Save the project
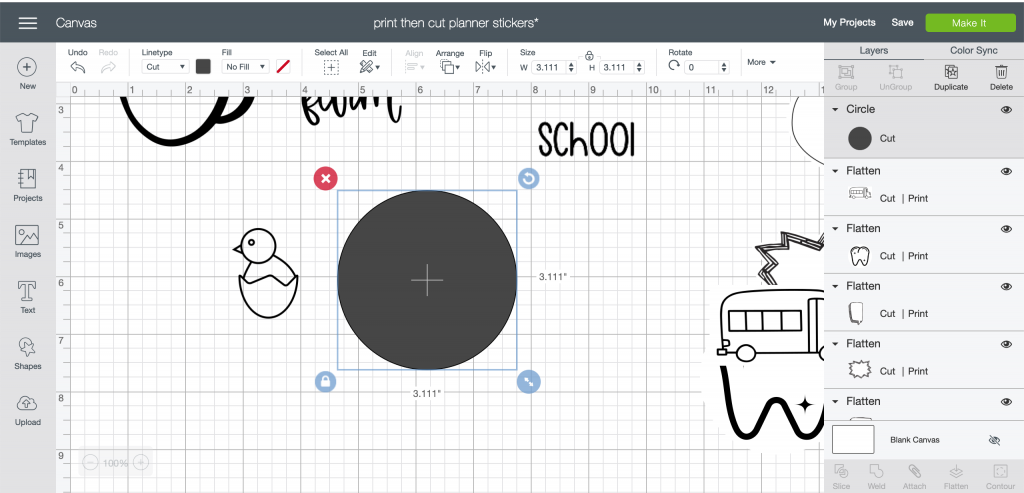The width and height of the screenshot is (1024, 493). coord(902,22)
